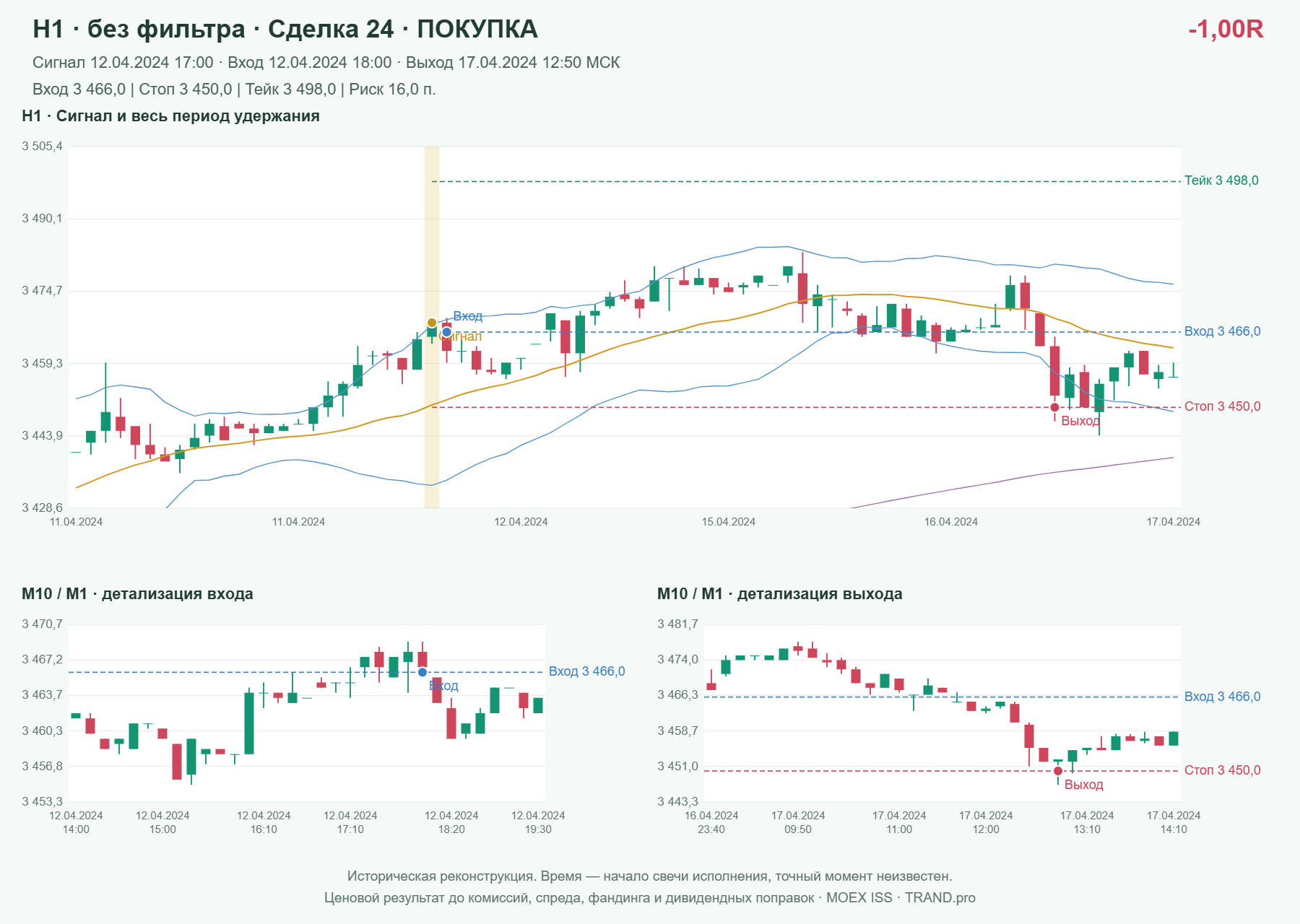
Task: Click 'Стоп 3 450,0' label right of H1 chart
Action: click(x=1222, y=406)
